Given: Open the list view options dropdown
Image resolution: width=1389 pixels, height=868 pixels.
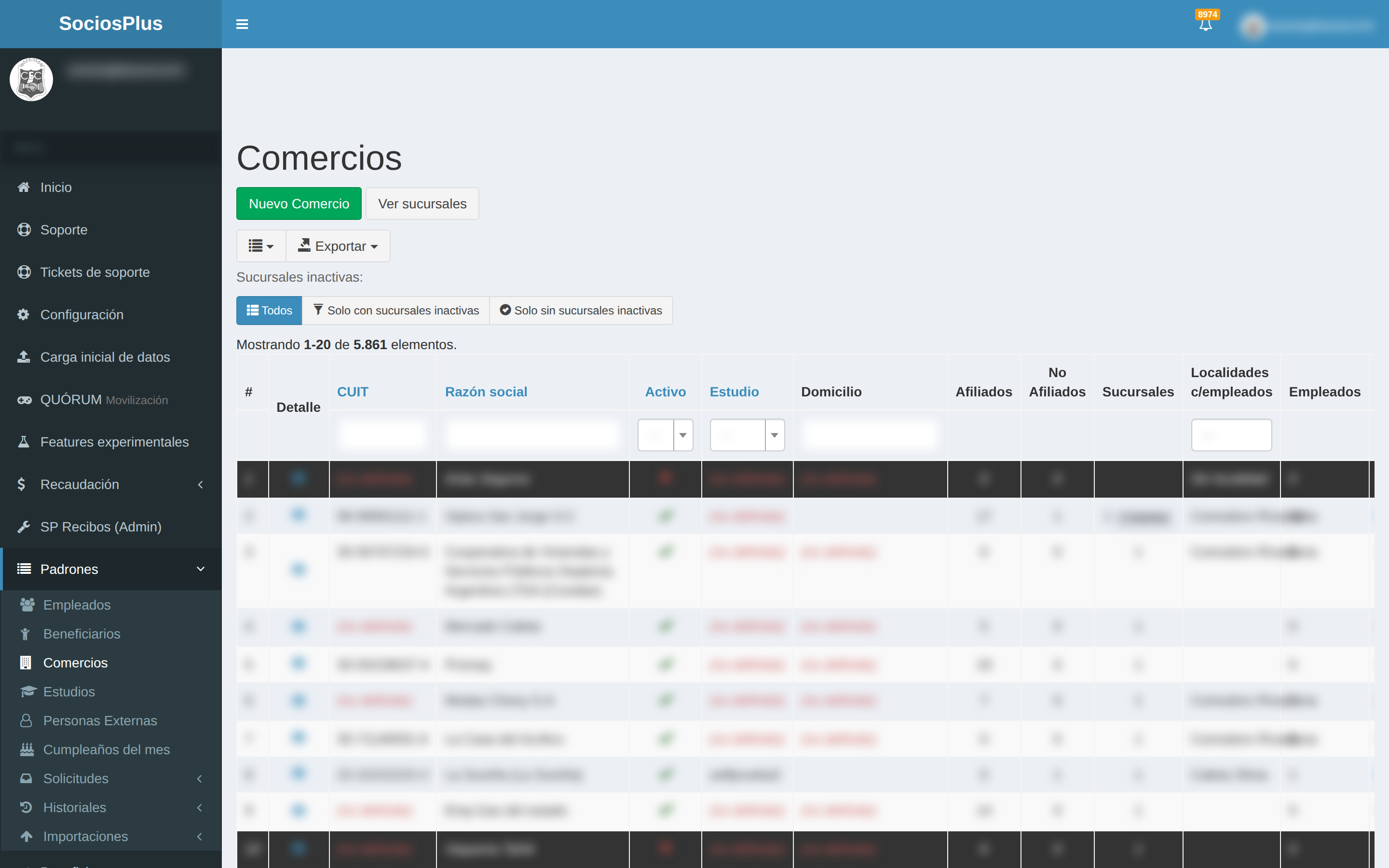Looking at the screenshot, I should pos(261,246).
